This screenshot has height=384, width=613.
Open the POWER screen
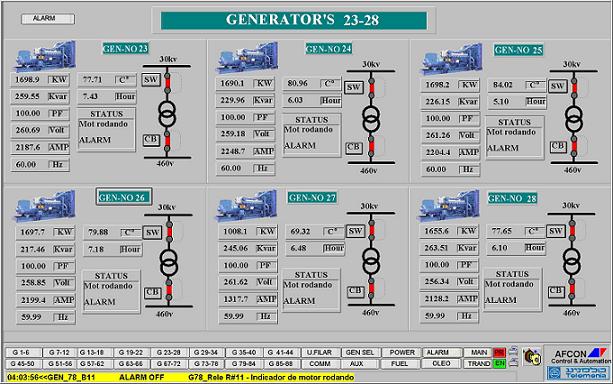coord(401,352)
